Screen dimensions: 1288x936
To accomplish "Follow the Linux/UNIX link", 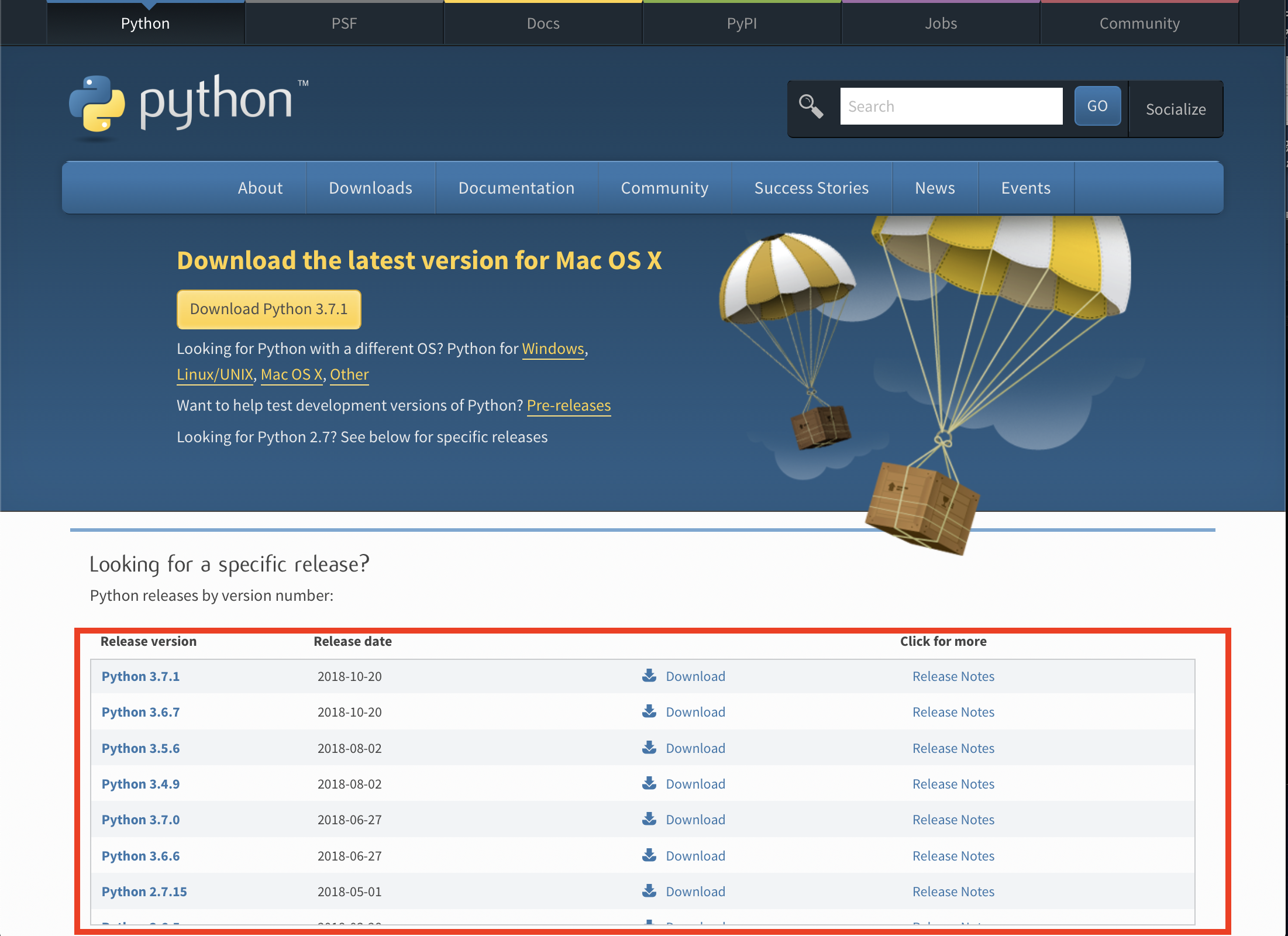I will 215,374.
